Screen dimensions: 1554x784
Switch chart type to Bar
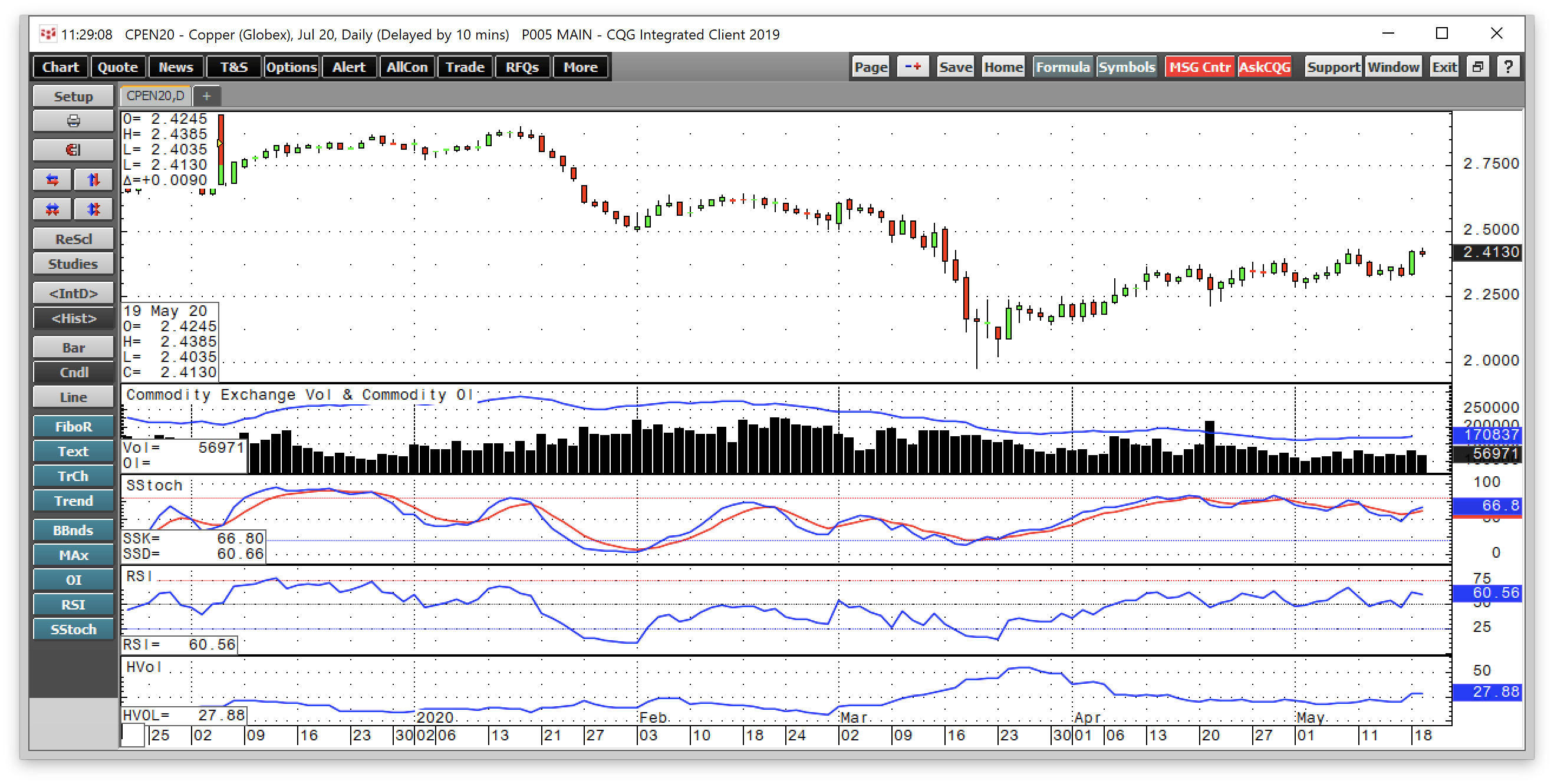[73, 348]
